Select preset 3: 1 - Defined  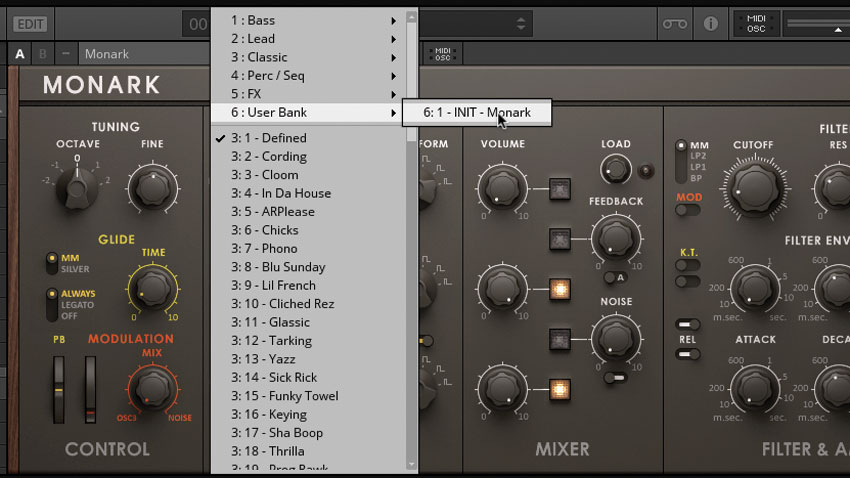[x=309, y=138]
